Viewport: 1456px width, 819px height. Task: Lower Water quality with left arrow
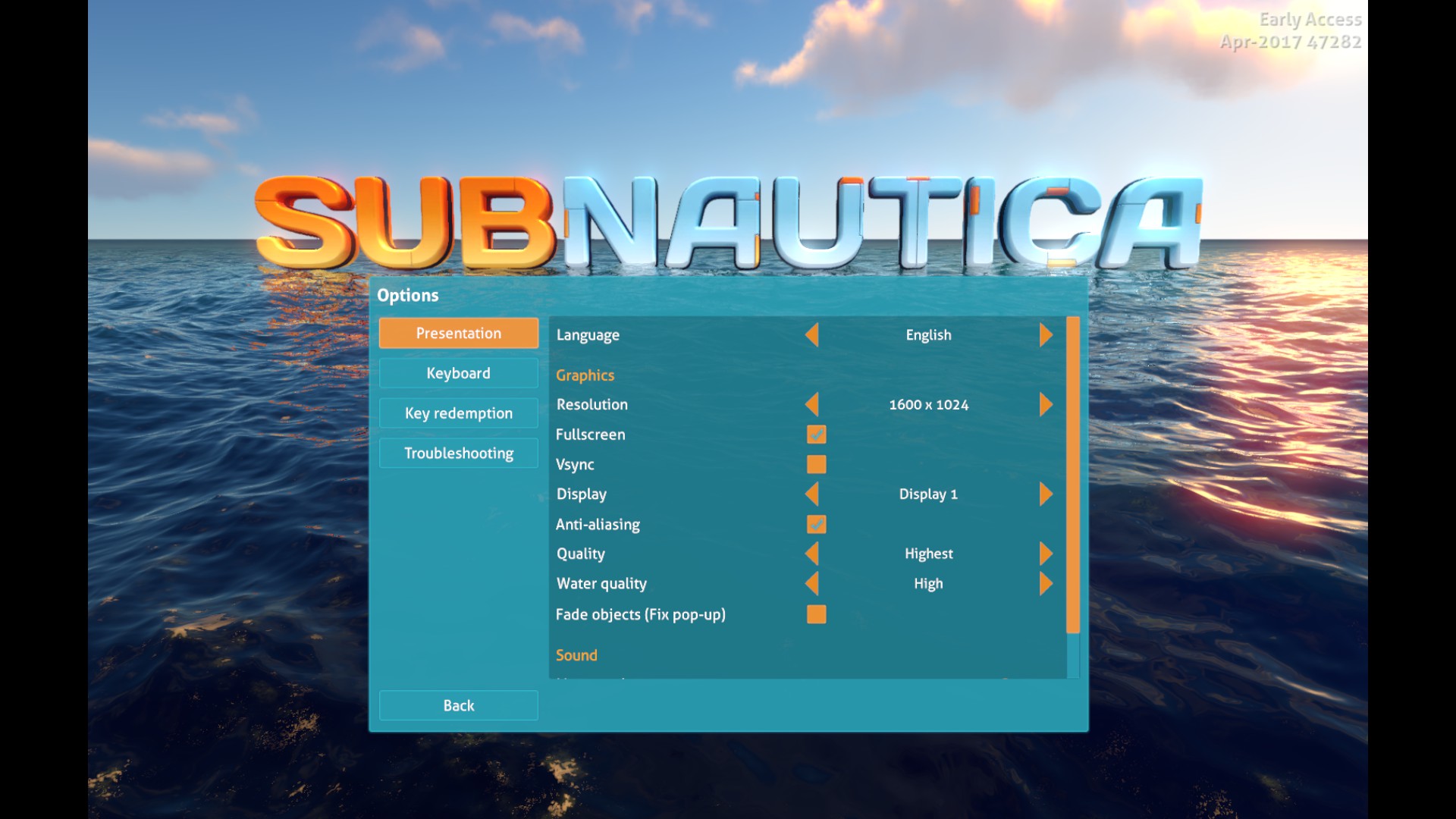811,583
